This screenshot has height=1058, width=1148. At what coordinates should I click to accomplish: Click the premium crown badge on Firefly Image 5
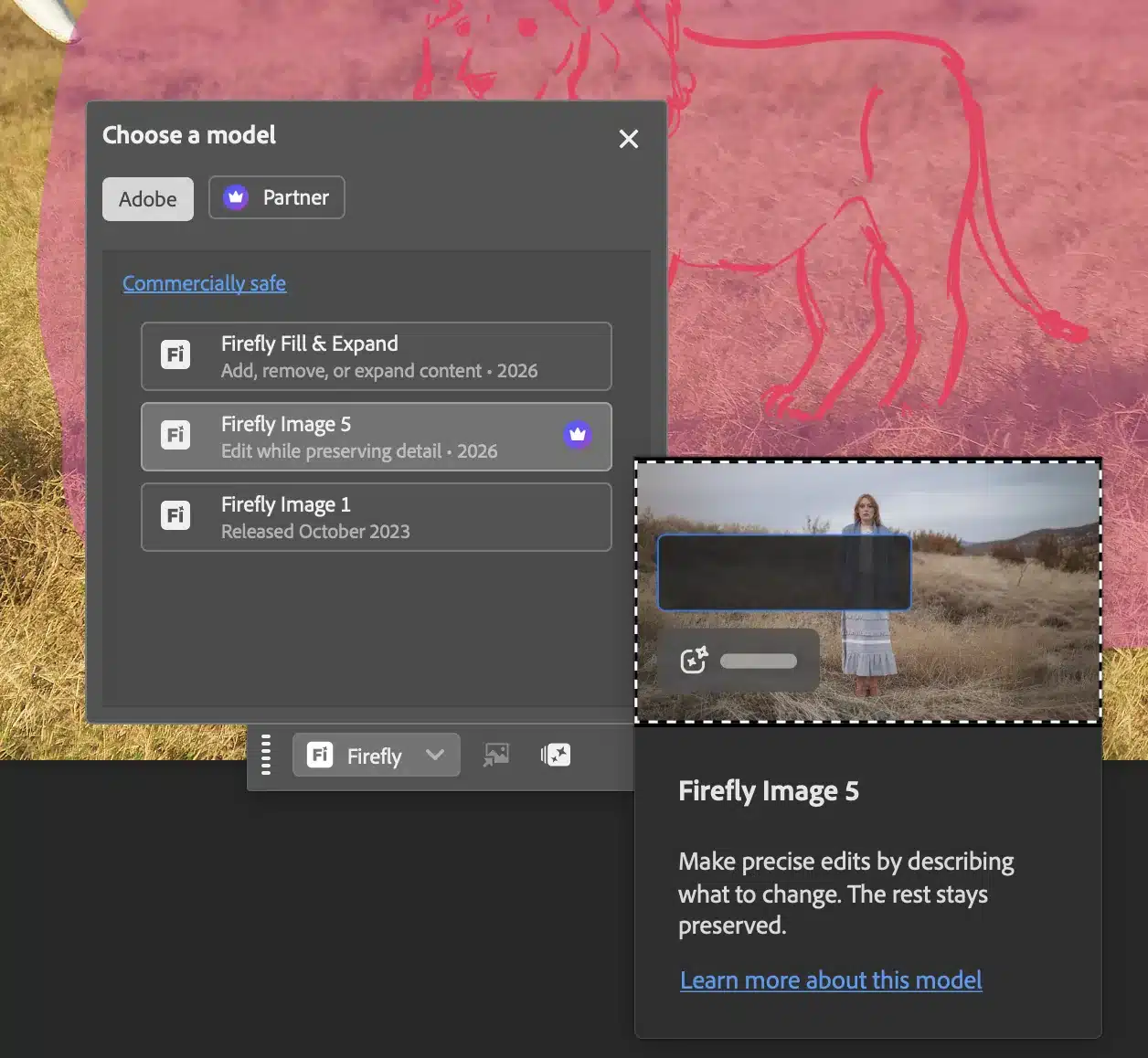(578, 435)
